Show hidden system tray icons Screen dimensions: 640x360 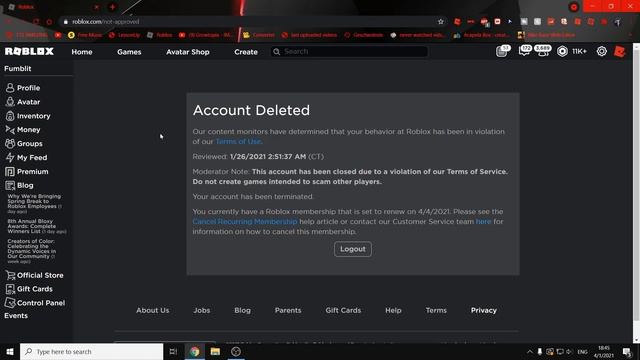530,352
